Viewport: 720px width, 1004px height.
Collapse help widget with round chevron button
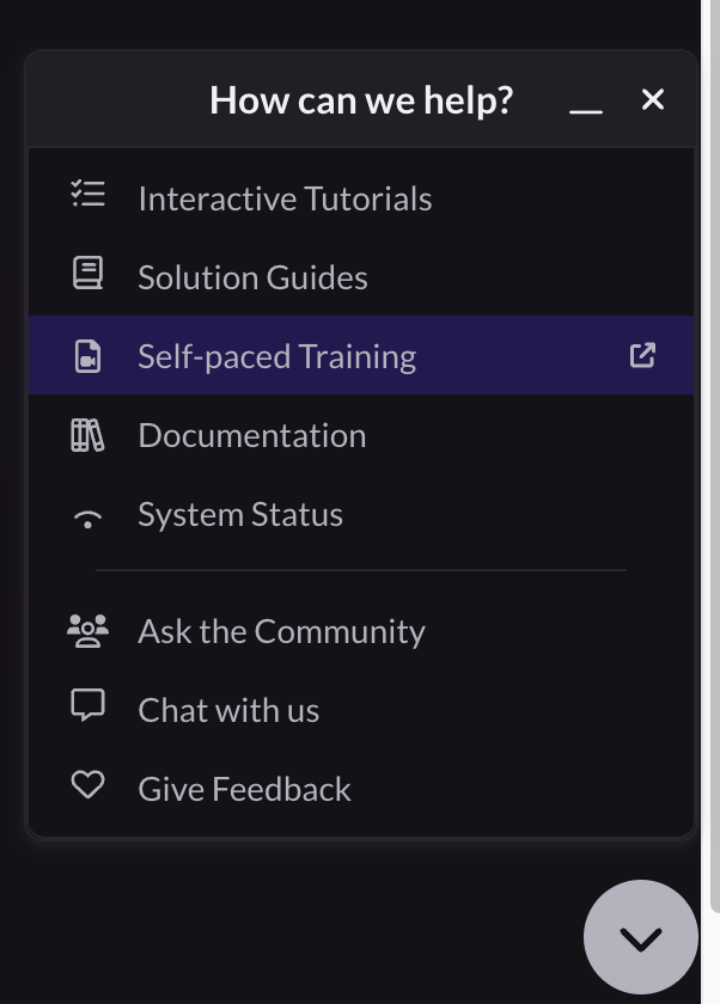click(x=640, y=938)
